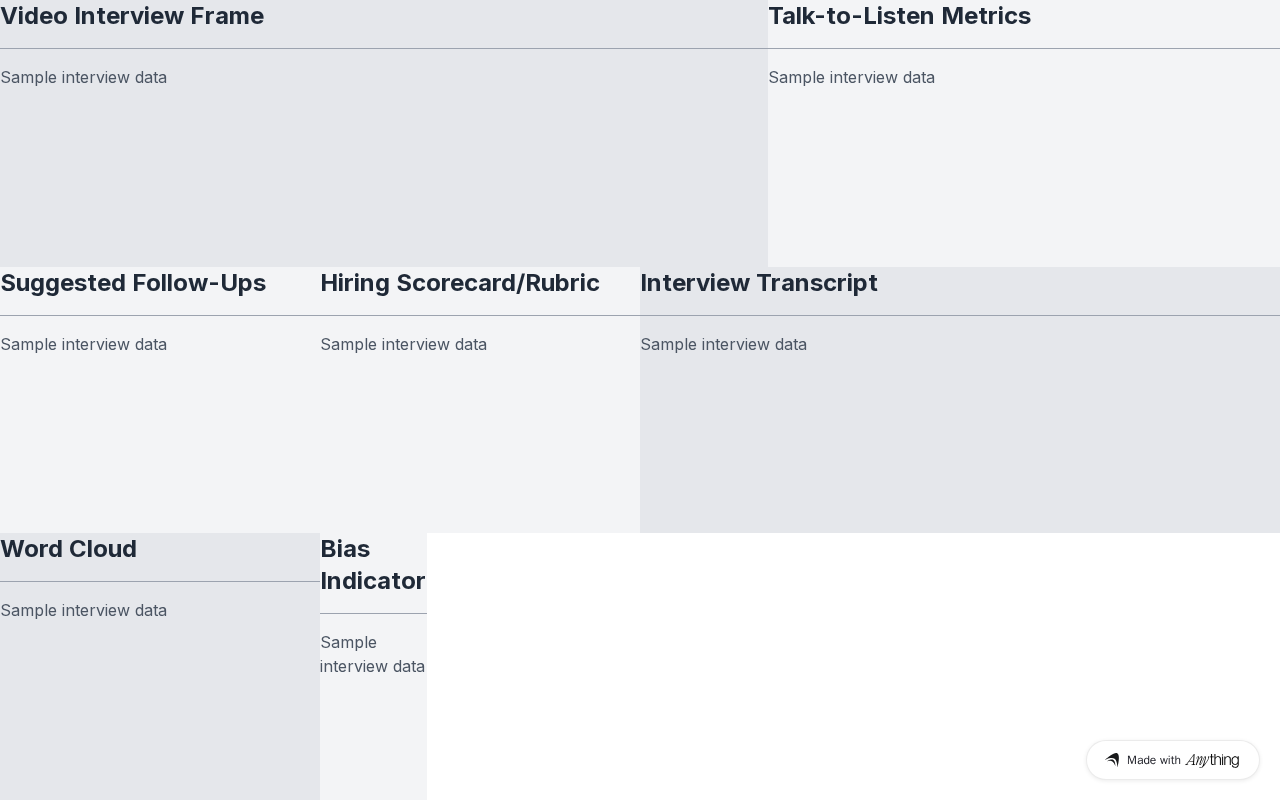Image resolution: width=1280 pixels, height=800 pixels.
Task: Click sample data text under Hiring Scorecard/Rubric
Action: (x=403, y=344)
